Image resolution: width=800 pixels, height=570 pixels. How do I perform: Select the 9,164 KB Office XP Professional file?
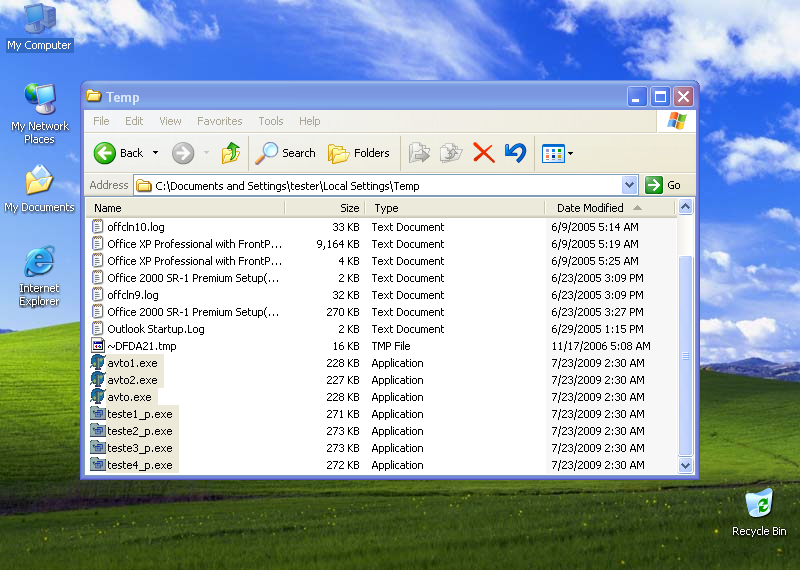[x=194, y=244]
